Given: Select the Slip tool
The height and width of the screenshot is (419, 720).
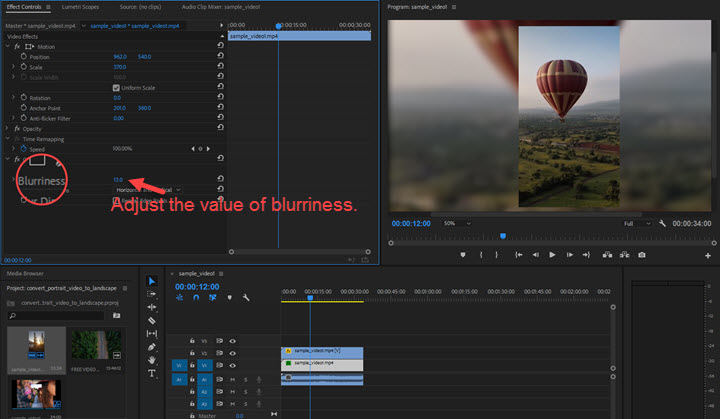Looking at the screenshot, I should (152, 334).
